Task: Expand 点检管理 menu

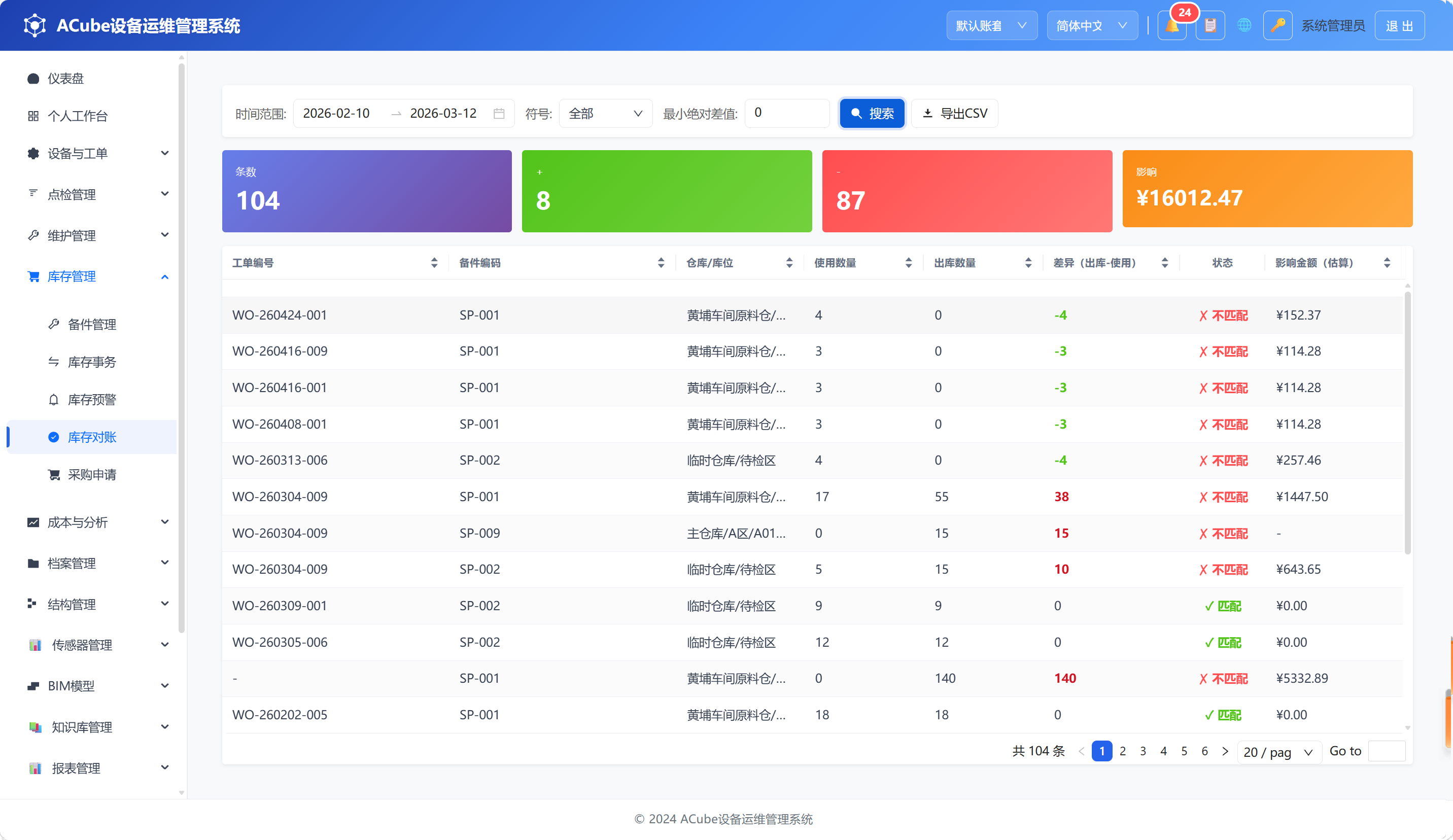Action: point(92,194)
